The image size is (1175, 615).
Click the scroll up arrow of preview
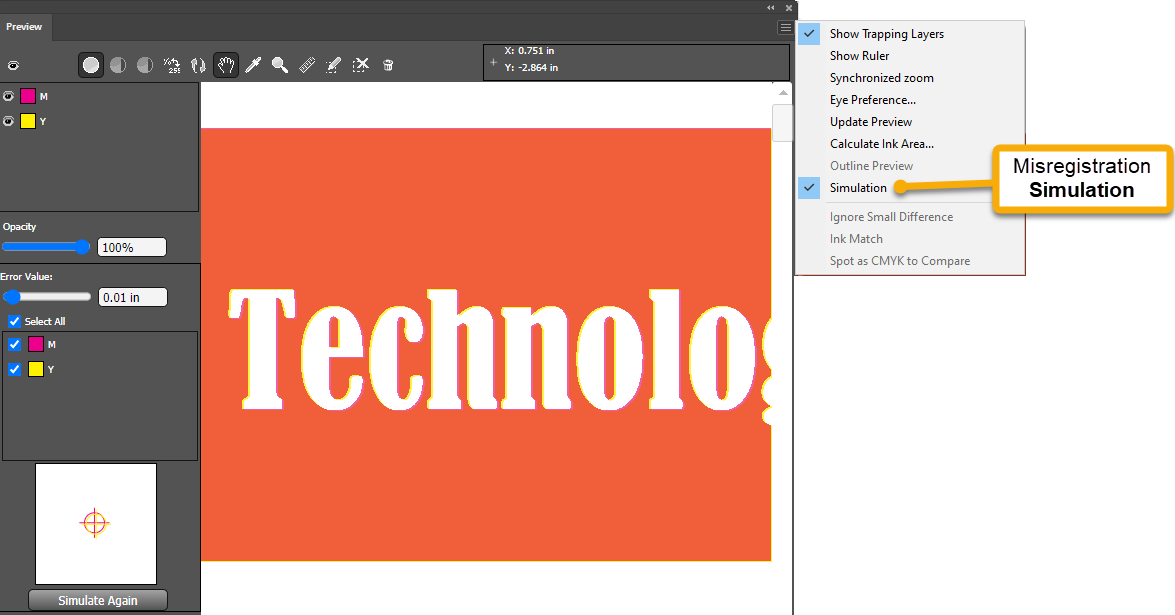pyautogui.click(x=782, y=93)
